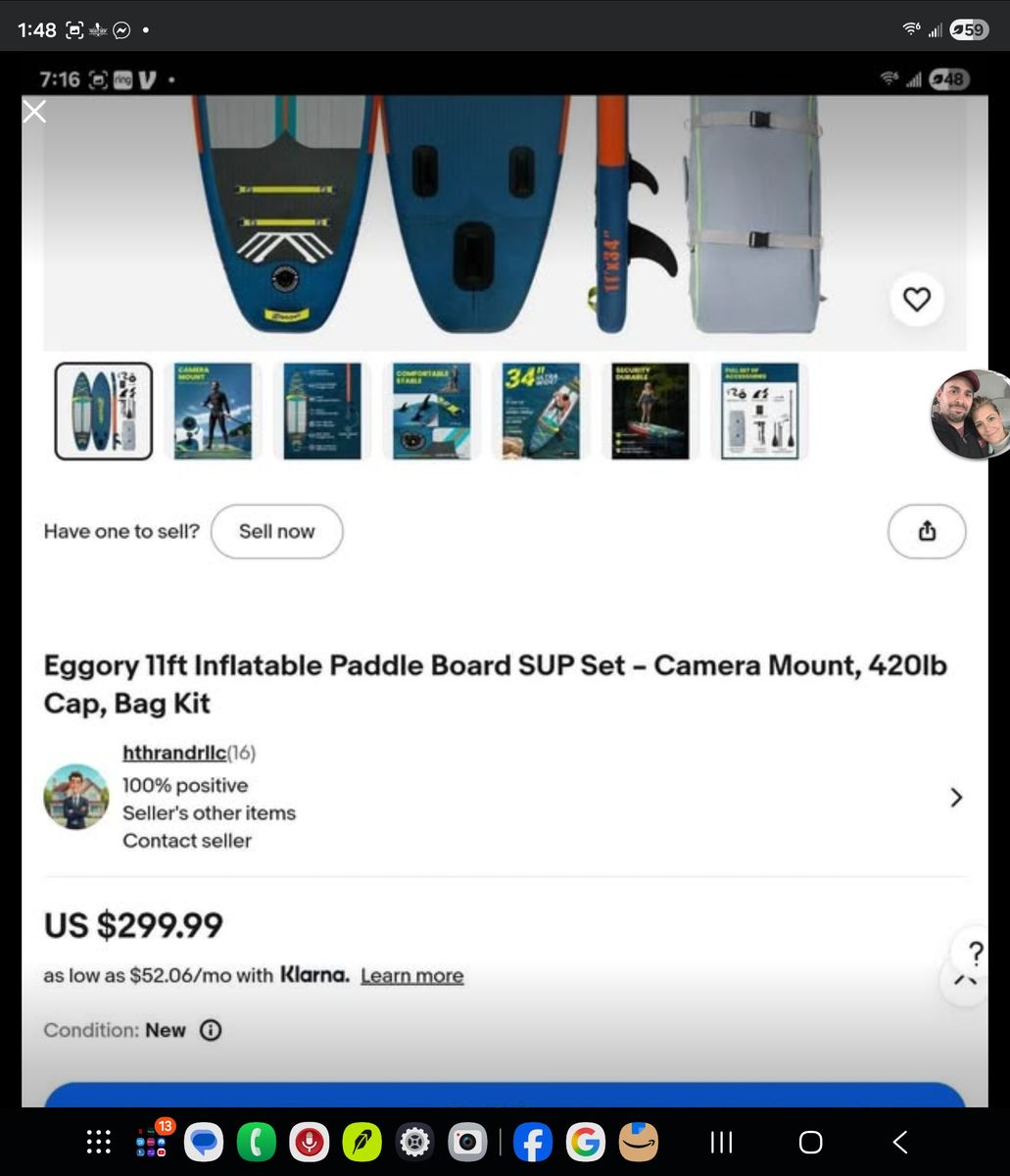Launch the green Phone app
Screen dimensions: 1010x1176
point(257,1143)
